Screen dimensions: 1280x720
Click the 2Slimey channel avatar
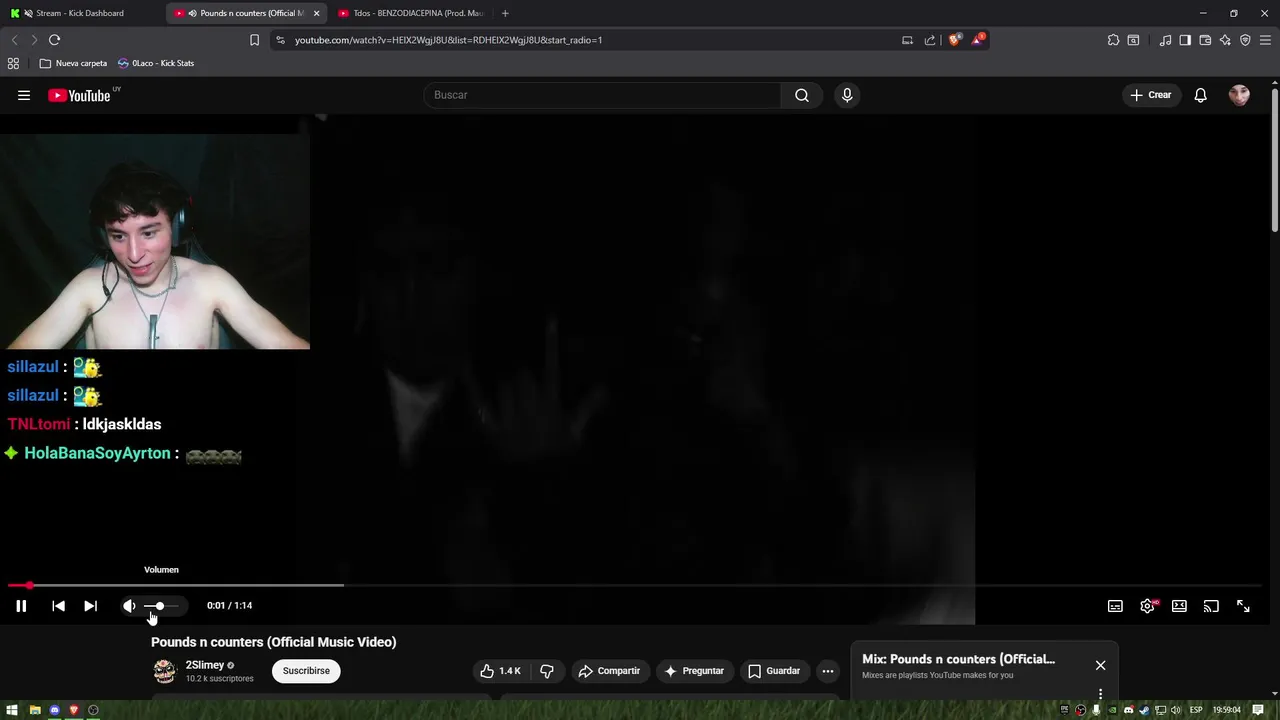click(164, 671)
